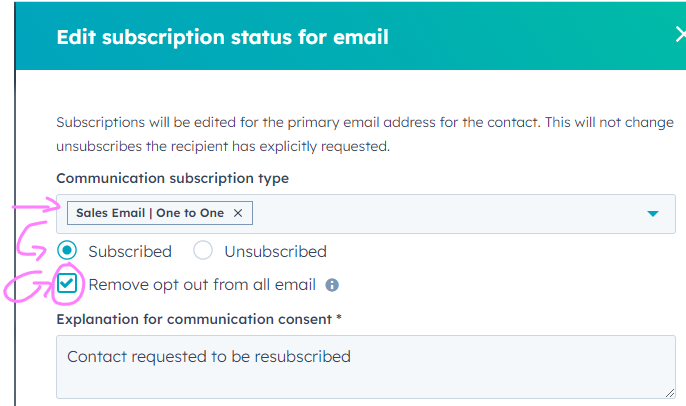Focus the explanation for consent text area
Viewport: 686px width, 406px height.
[365, 366]
